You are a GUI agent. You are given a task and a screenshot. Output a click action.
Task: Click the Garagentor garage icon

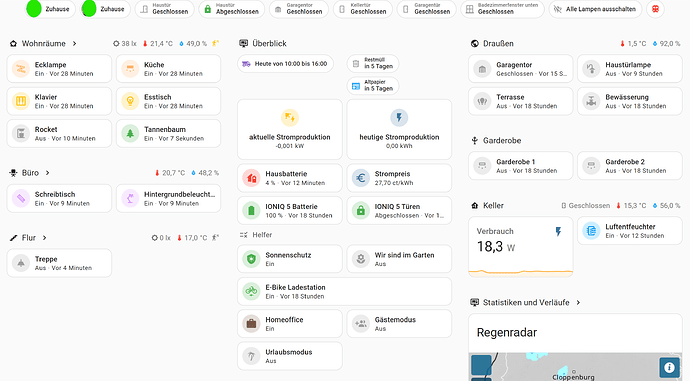482,69
